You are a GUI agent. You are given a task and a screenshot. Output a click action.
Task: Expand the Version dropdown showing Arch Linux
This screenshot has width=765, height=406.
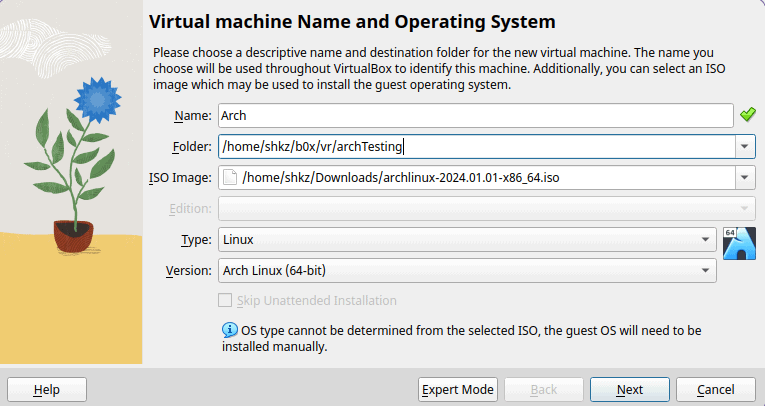pos(467,270)
